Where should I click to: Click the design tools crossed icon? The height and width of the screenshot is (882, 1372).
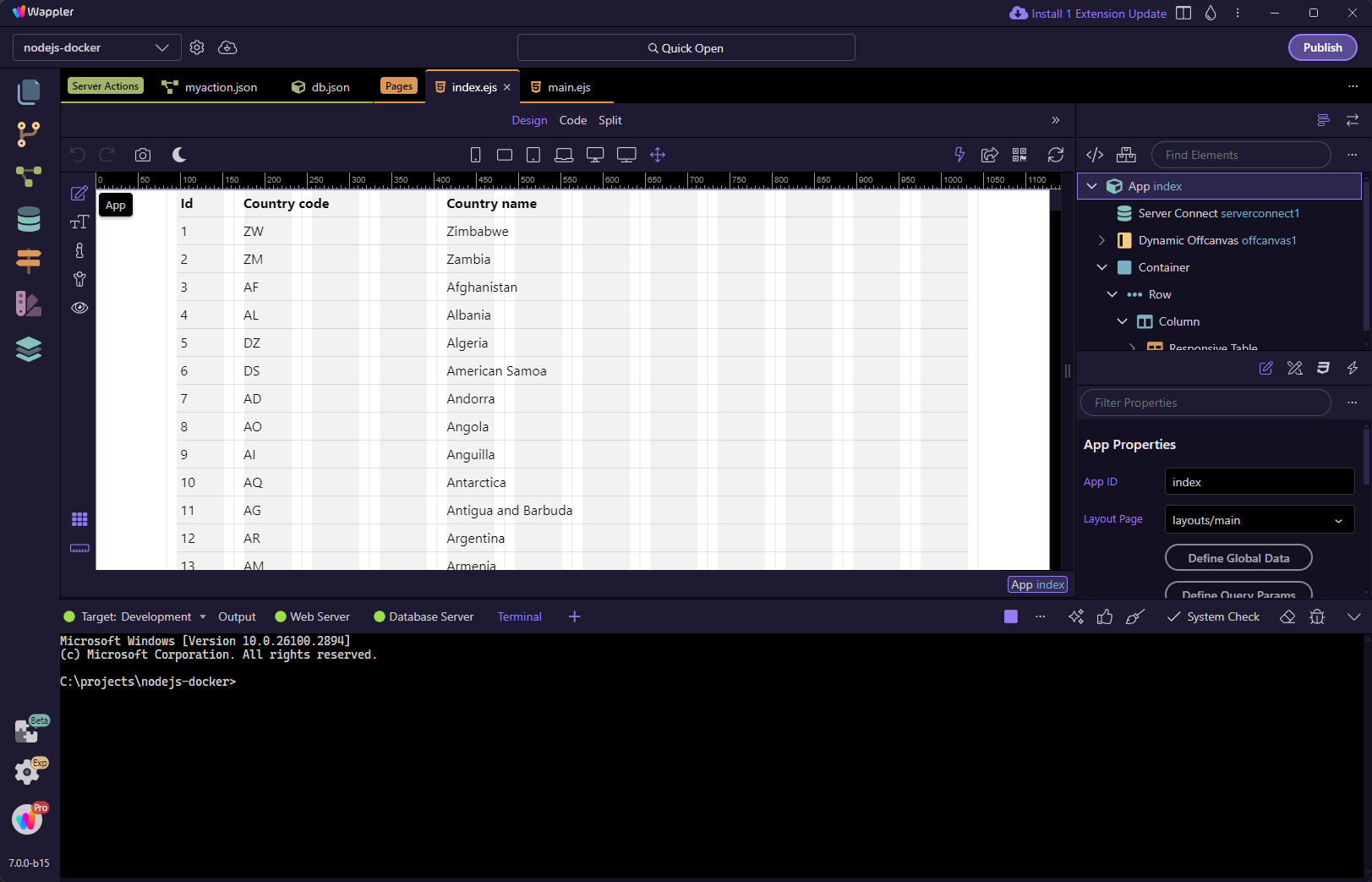point(1295,368)
